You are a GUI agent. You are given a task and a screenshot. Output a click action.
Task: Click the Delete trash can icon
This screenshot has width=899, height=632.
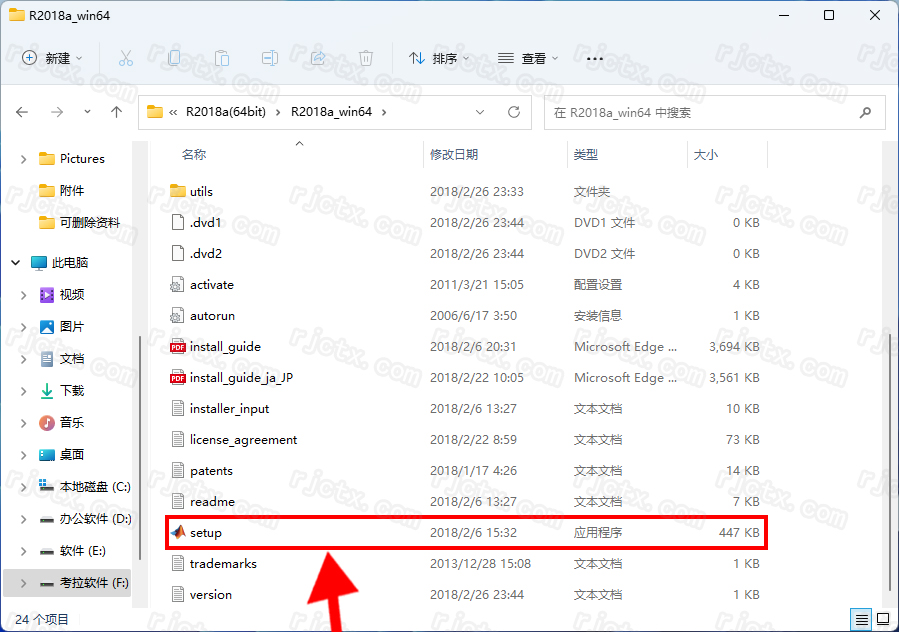(x=366, y=58)
